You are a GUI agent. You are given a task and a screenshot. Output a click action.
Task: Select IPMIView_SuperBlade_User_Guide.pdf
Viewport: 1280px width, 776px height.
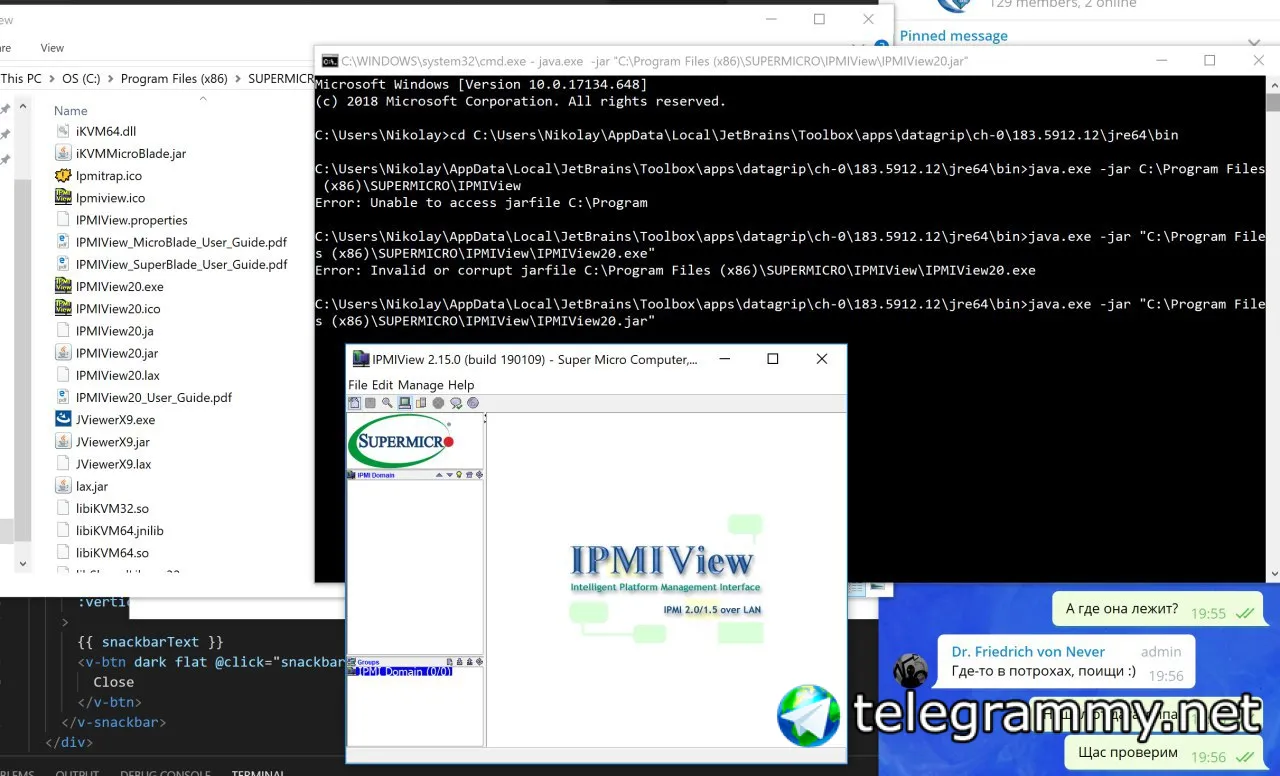(182, 264)
